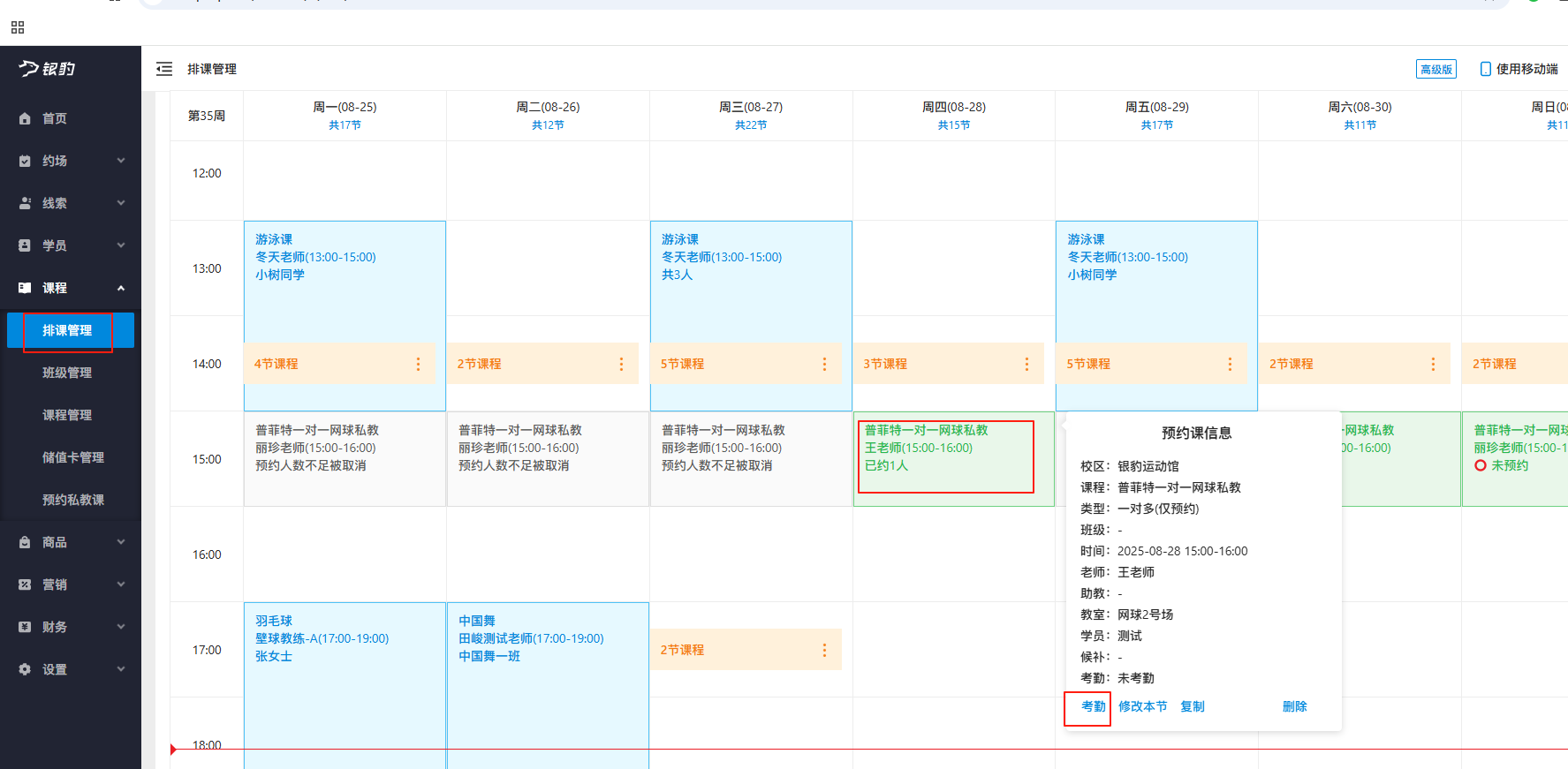The height and width of the screenshot is (769, 1568).
Task: Click the red current-time marker arrow
Action: pos(173,750)
